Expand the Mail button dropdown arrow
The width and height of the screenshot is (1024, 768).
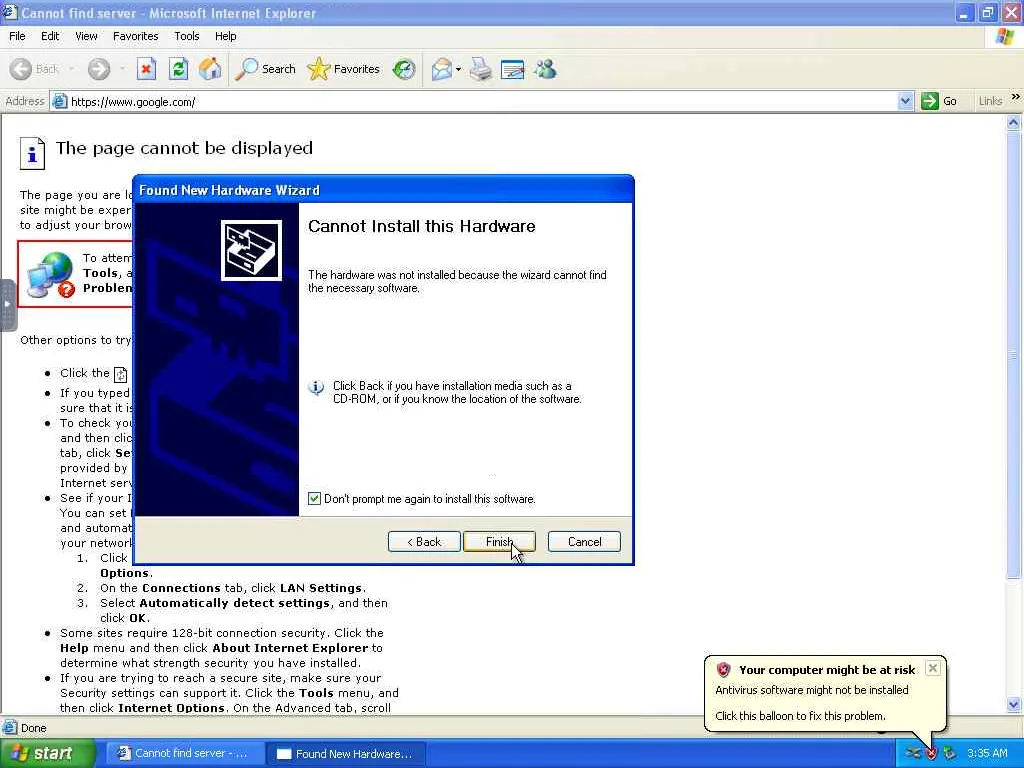pyautogui.click(x=458, y=69)
